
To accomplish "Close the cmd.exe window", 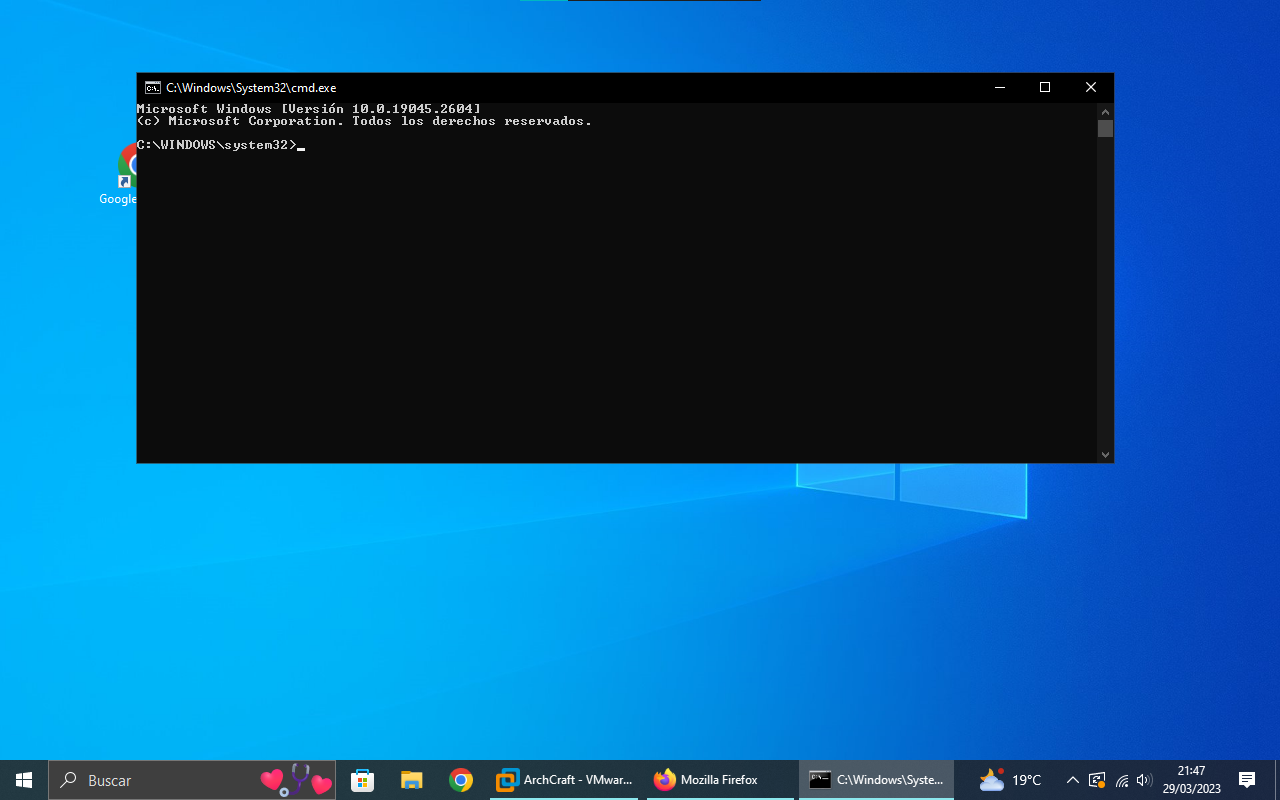I will click(1091, 88).
